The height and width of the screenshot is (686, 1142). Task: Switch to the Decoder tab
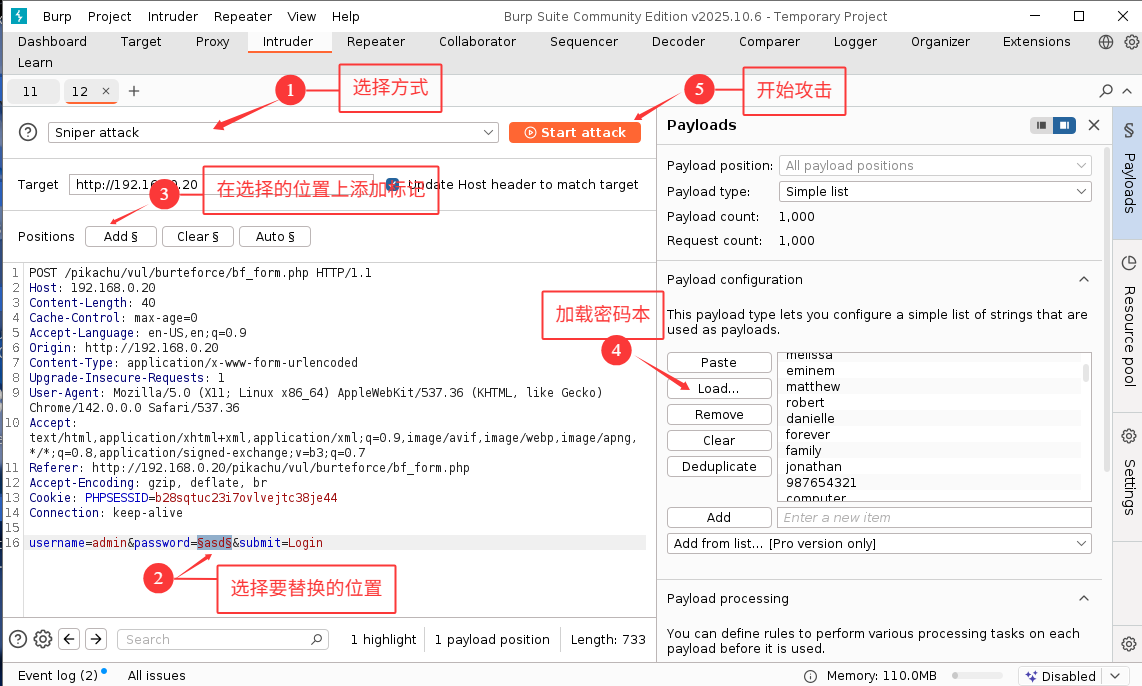coord(678,42)
